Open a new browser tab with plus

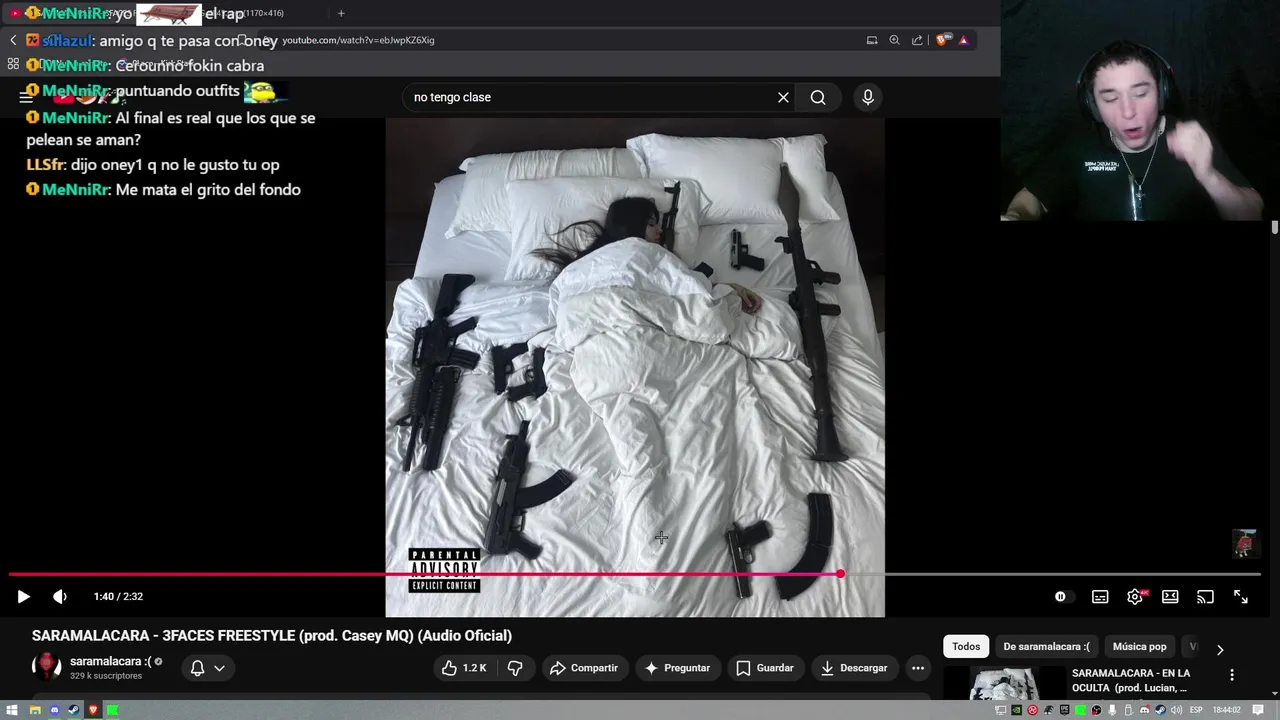(341, 13)
